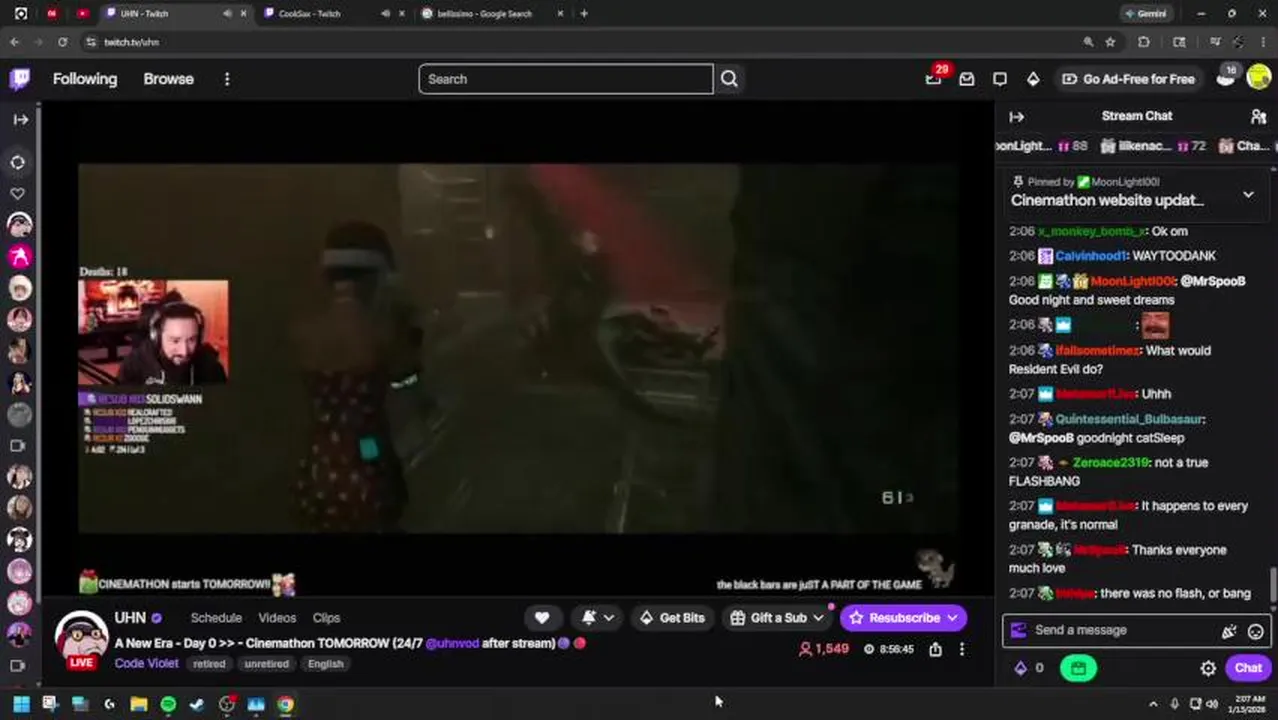Open Spotify from the taskbar
1278x720 pixels.
pyautogui.click(x=168, y=704)
